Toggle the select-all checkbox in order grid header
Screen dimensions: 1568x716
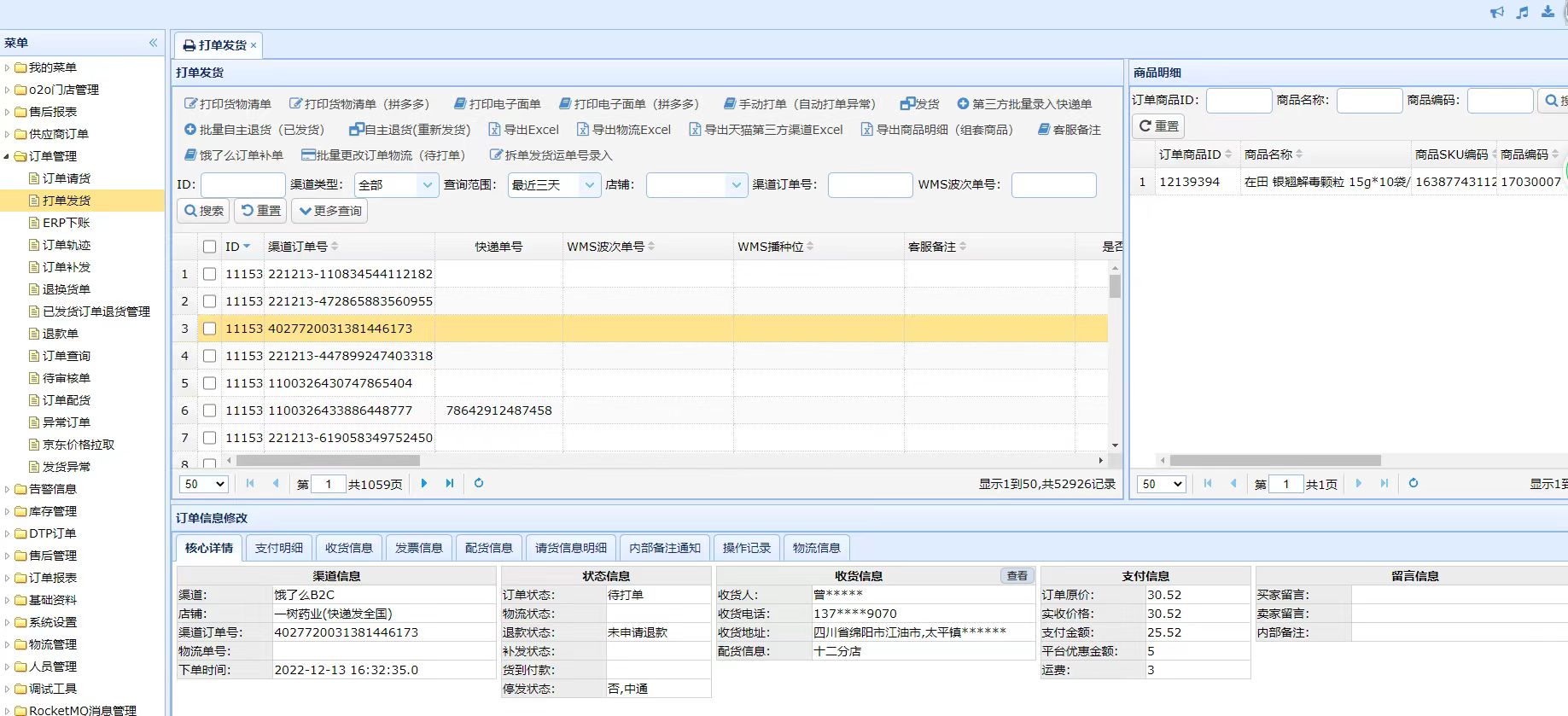pyautogui.click(x=209, y=247)
